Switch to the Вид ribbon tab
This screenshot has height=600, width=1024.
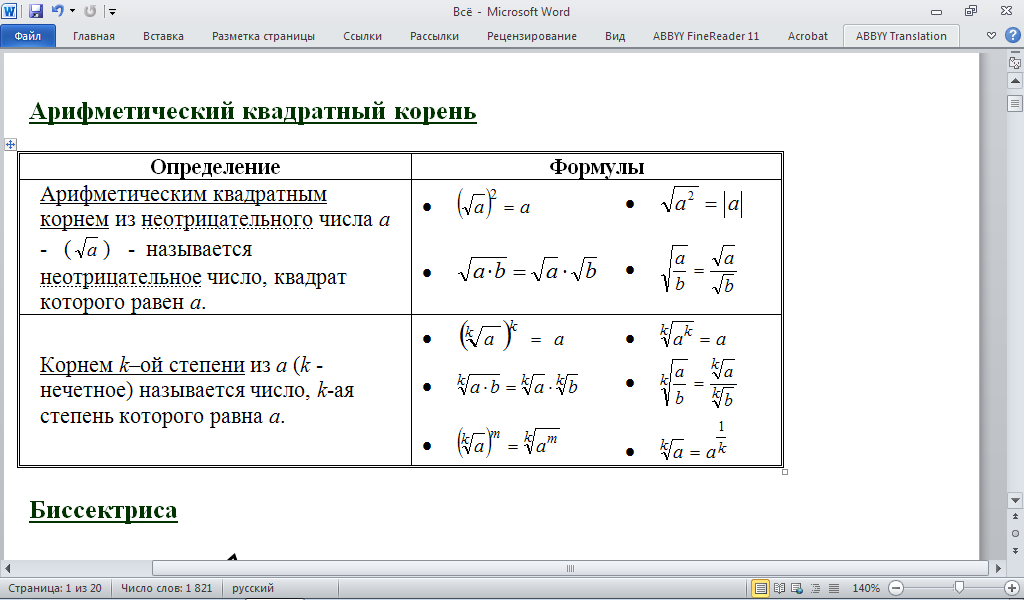[x=615, y=36]
